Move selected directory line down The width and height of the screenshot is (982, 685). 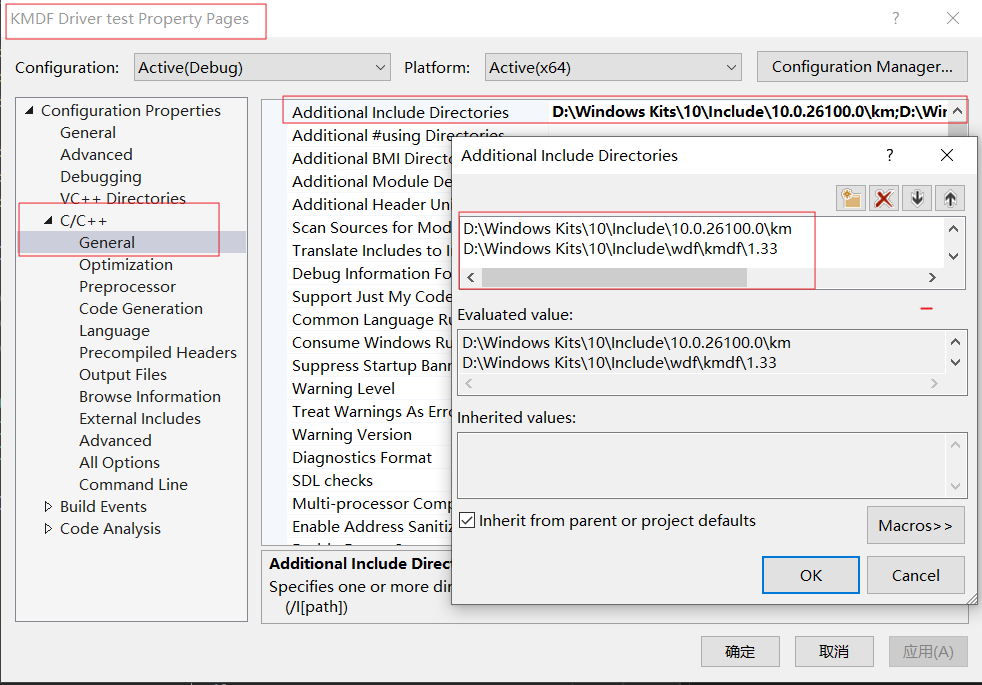917,198
